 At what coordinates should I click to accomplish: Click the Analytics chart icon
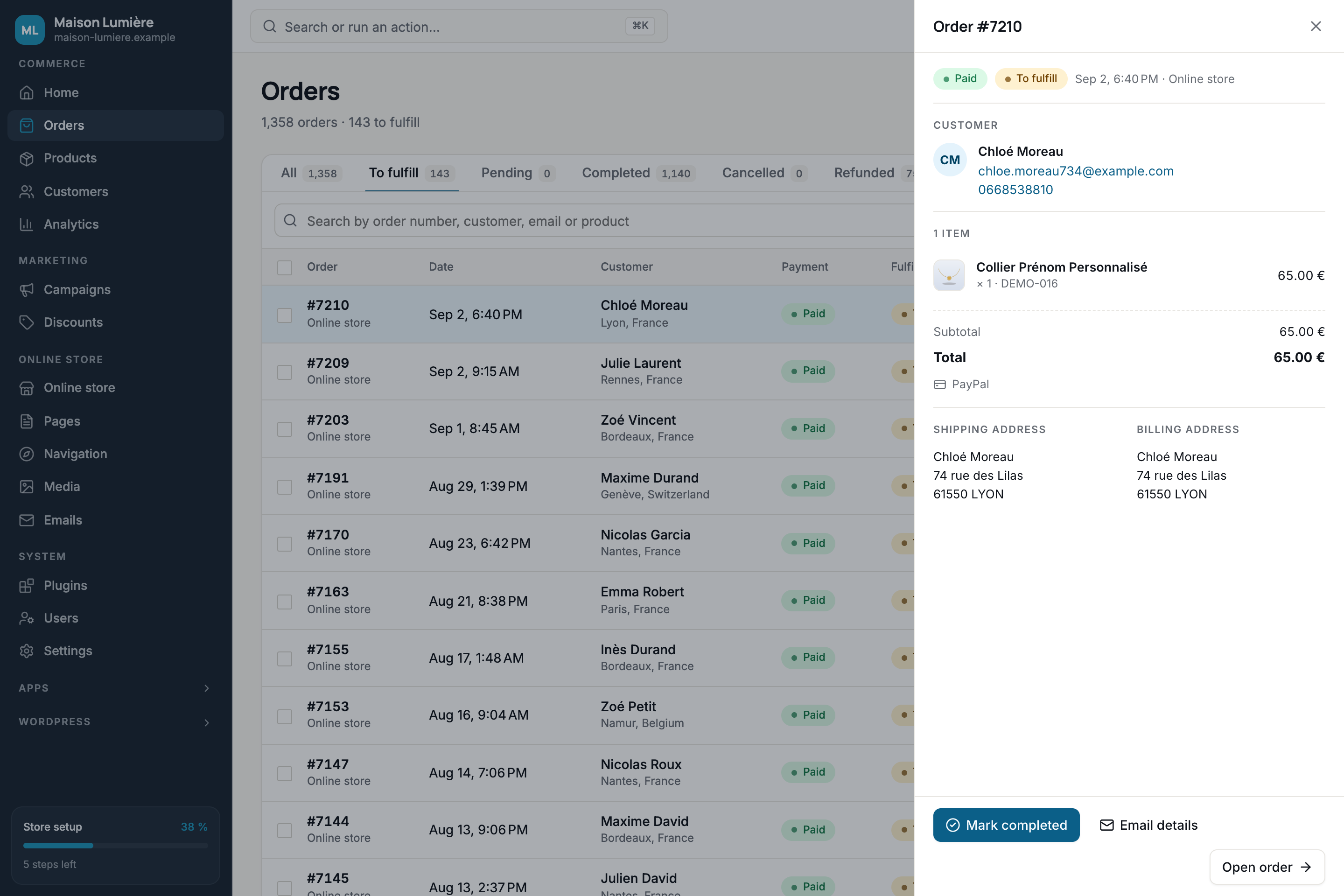pos(26,224)
